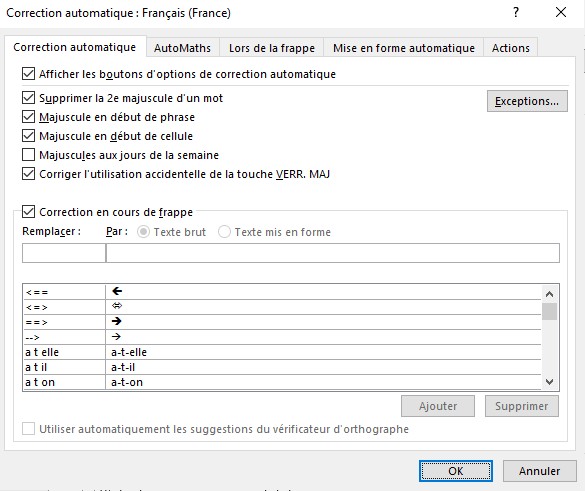Click the Supprimer button

(522, 406)
